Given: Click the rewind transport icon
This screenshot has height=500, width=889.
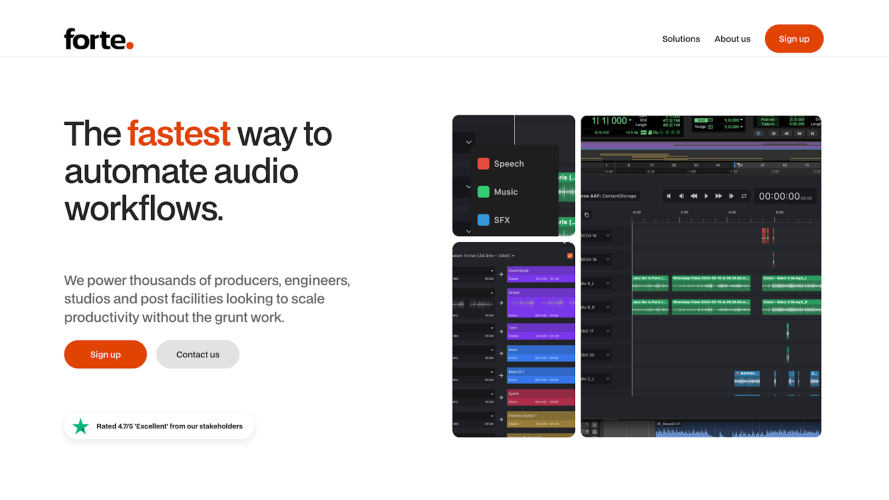Looking at the screenshot, I should (693, 196).
